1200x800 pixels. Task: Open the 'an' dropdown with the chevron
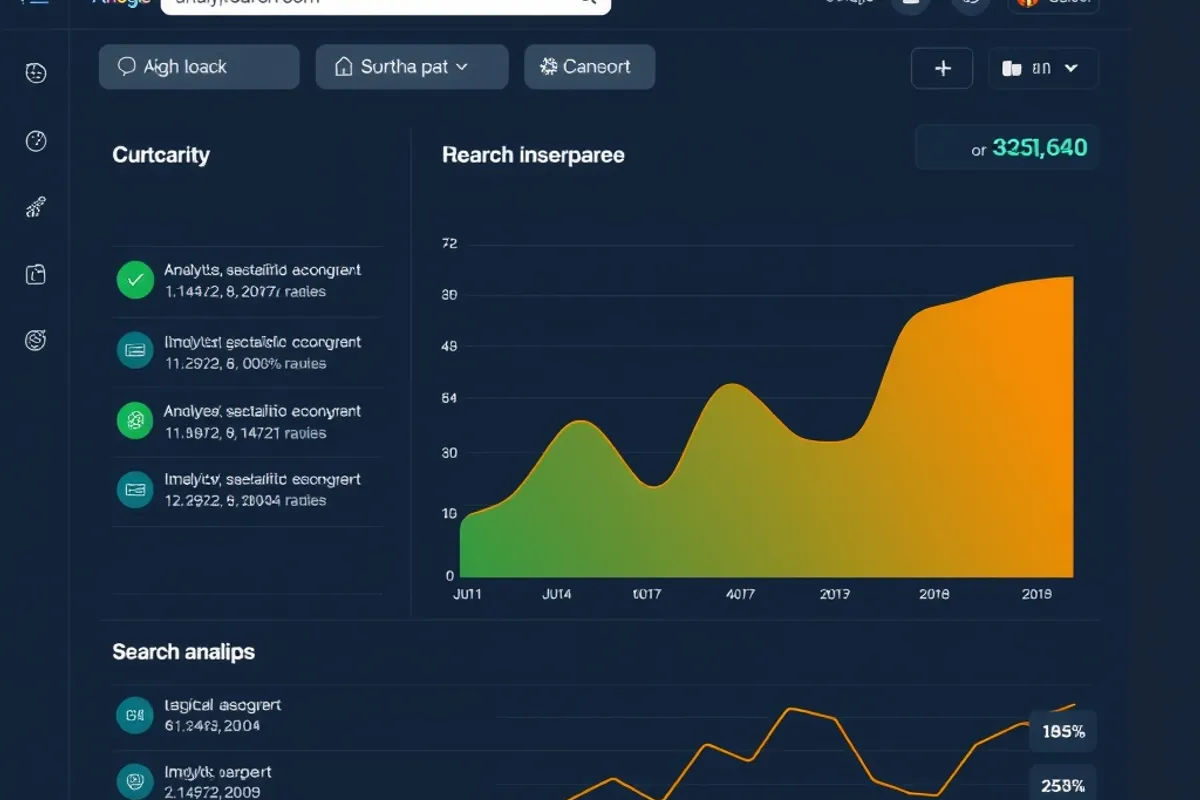(1043, 68)
